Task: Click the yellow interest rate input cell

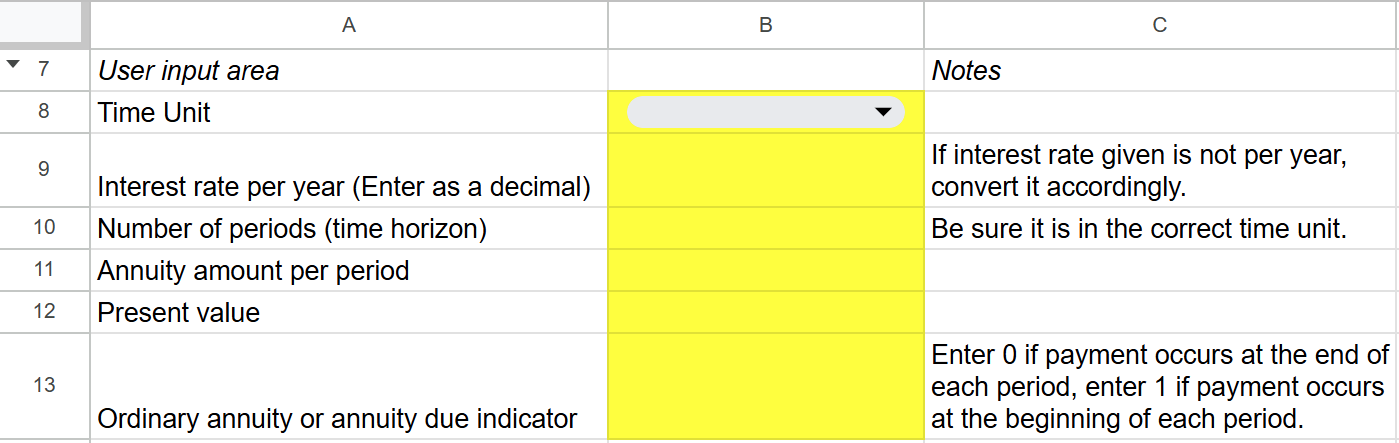Action: point(765,170)
